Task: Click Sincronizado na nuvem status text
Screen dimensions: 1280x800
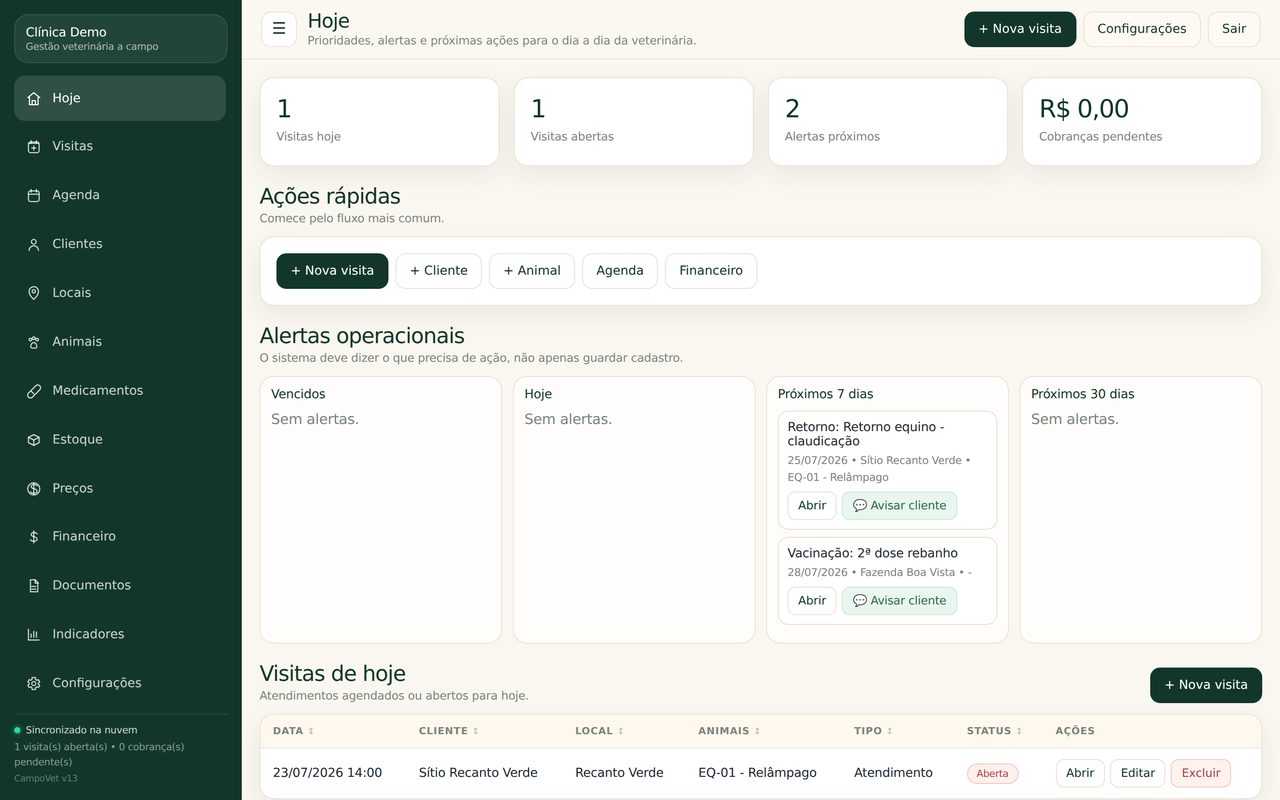Action: click(81, 730)
